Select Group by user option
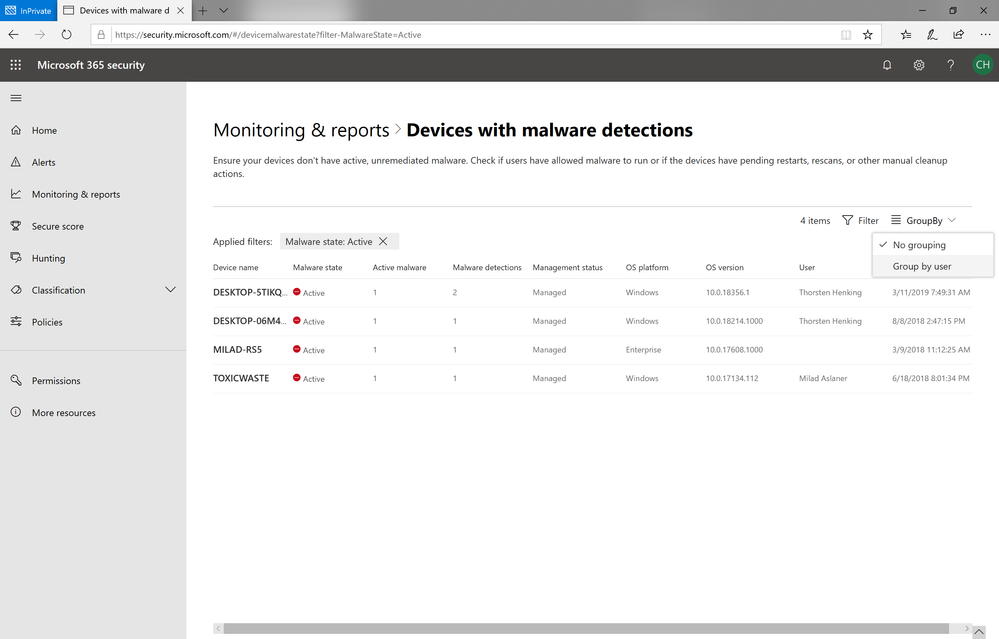 [x=933, y=266]
